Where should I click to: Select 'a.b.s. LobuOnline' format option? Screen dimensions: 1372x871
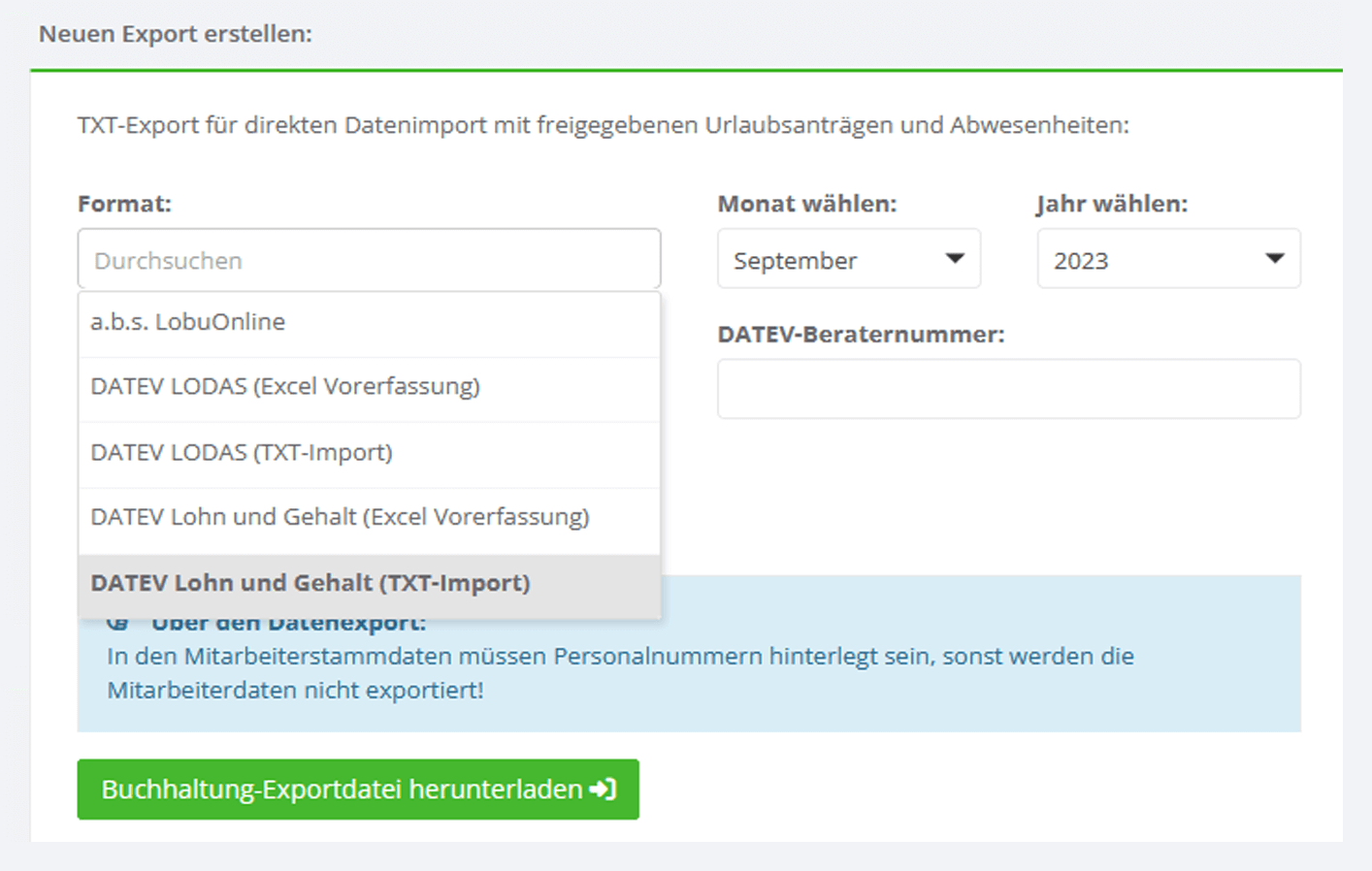[369, 323]
